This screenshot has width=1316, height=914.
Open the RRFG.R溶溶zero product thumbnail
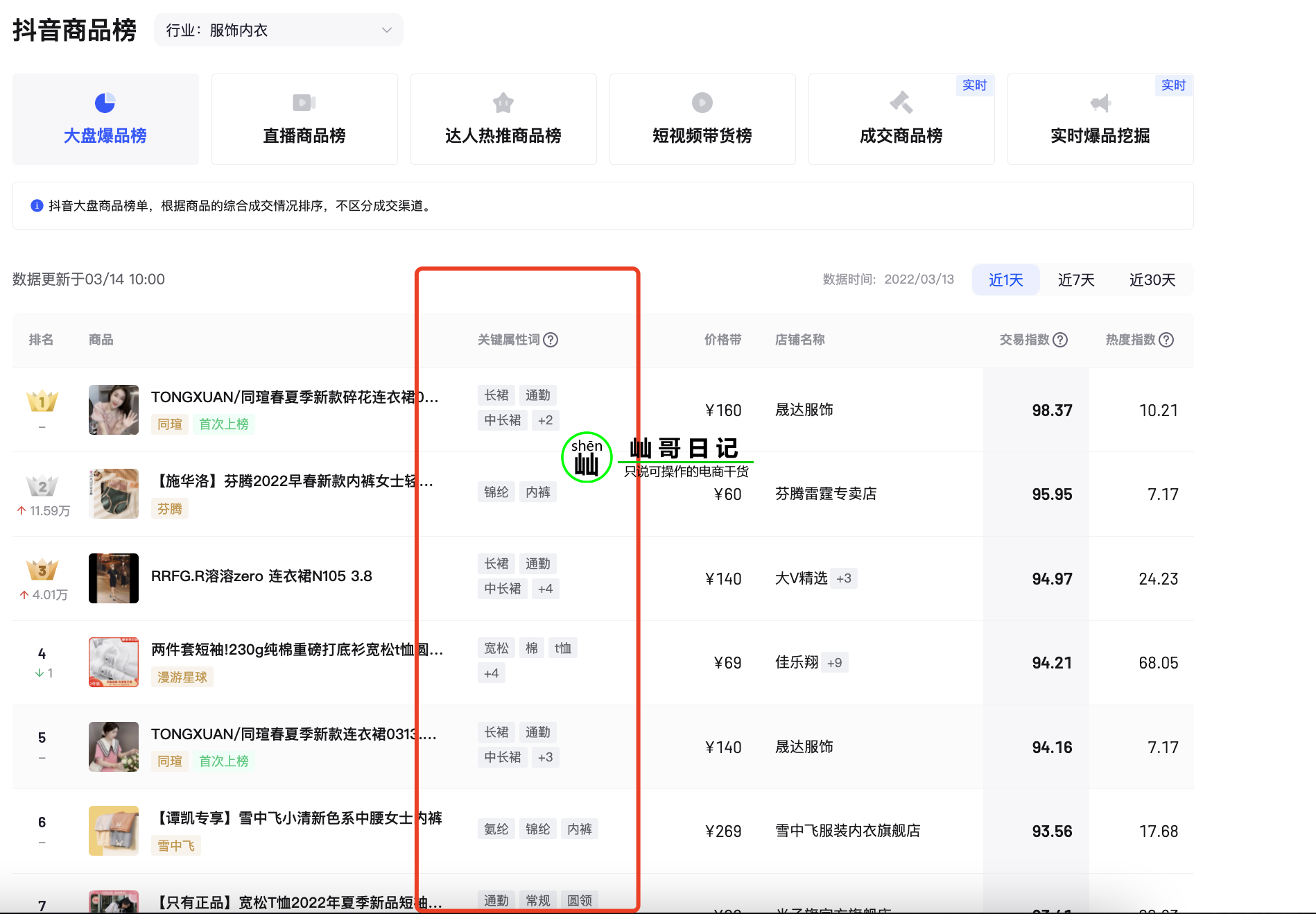point(114,578)
